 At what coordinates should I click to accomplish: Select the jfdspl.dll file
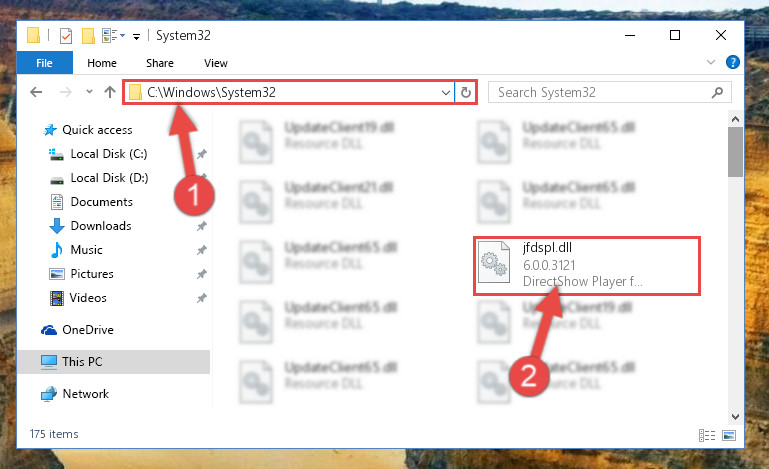click(587, 265)
